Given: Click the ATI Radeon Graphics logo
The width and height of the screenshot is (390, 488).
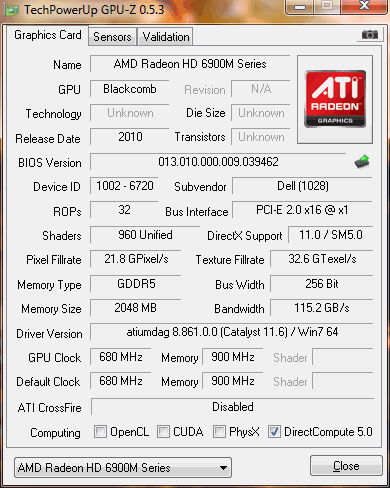Looking at the screenshot, I should 335,99.
